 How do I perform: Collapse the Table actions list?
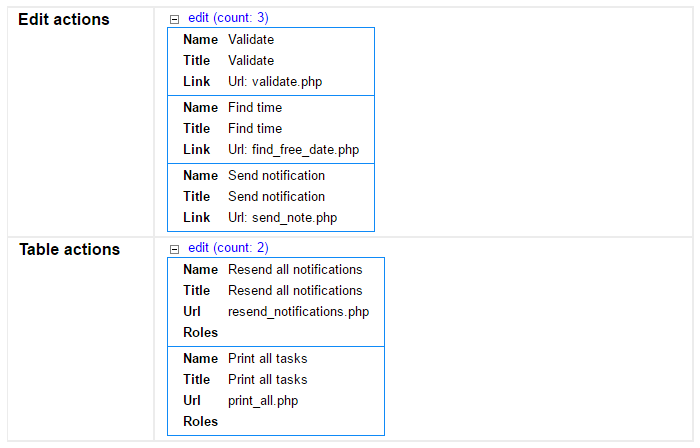coord(175,249)
